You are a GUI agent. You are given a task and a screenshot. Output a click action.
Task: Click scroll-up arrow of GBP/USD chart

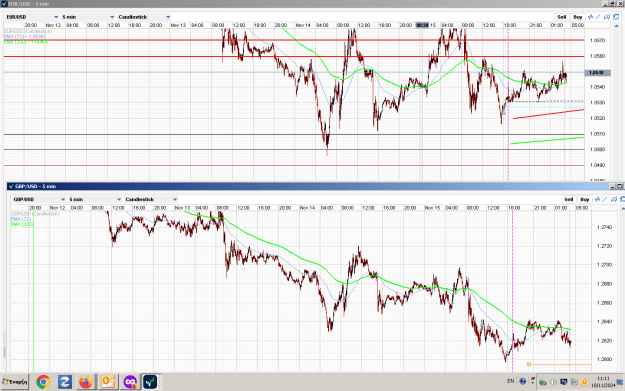(622, 208)
